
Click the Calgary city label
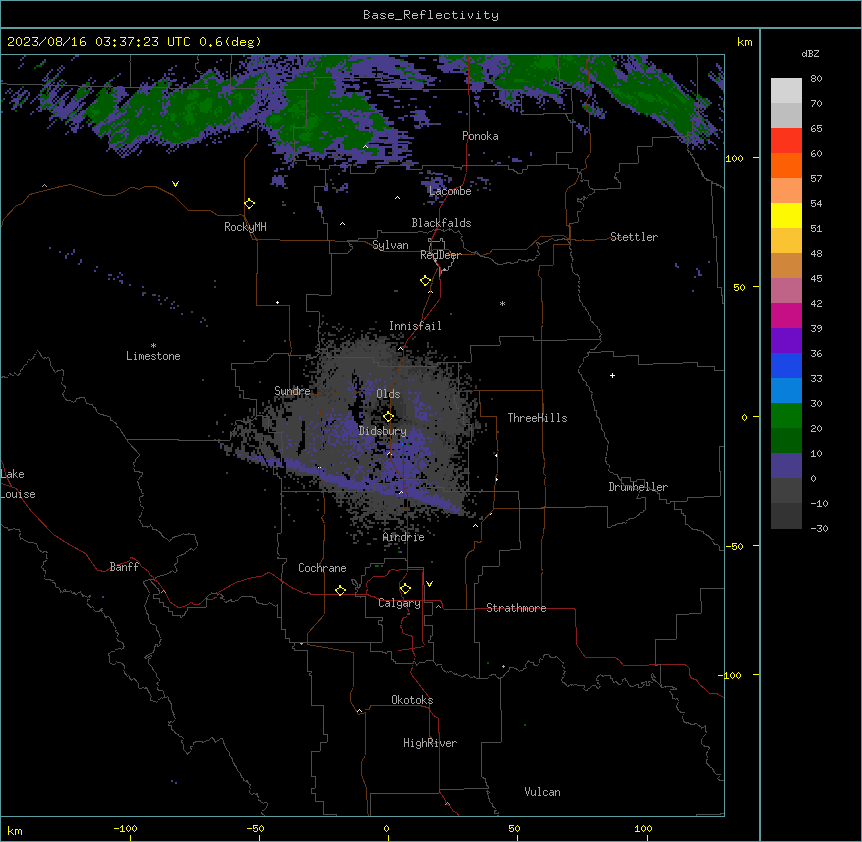pos(399,603)
